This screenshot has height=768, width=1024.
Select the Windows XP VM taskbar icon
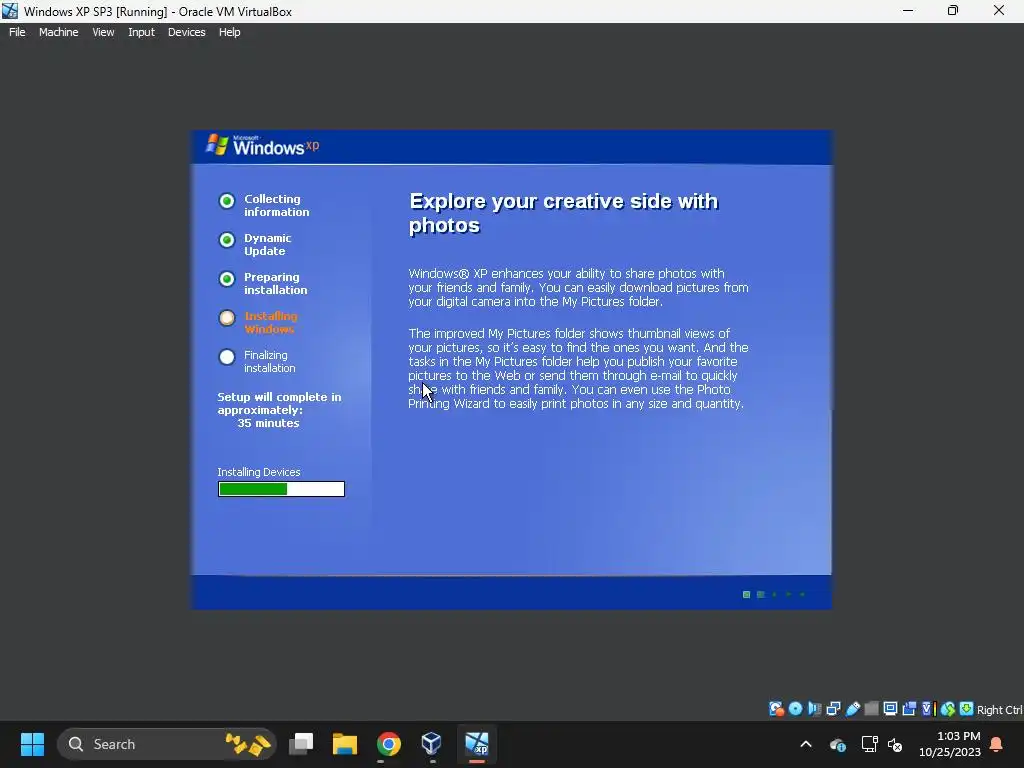pyautogui.click(x=477, y=744)
